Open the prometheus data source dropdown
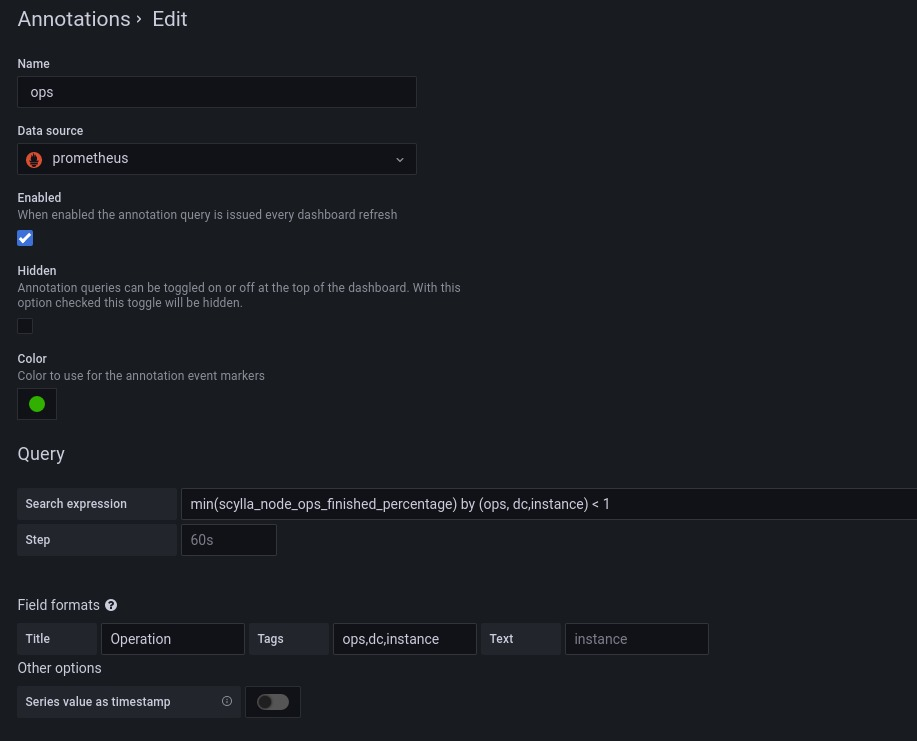The height and width of the screenshot is (741, 917). 217,159
